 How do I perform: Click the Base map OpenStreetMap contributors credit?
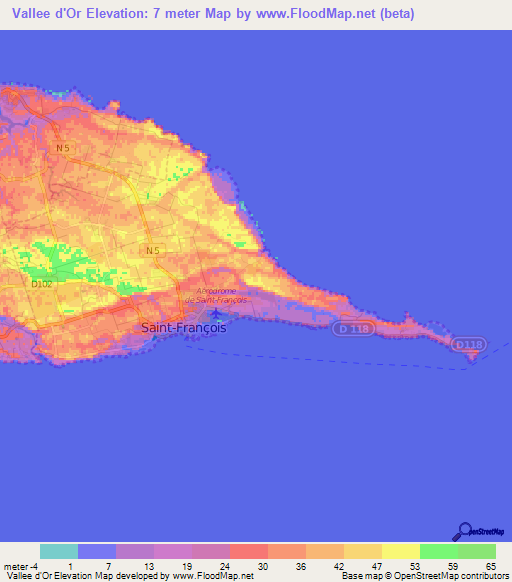coord(425,576)
